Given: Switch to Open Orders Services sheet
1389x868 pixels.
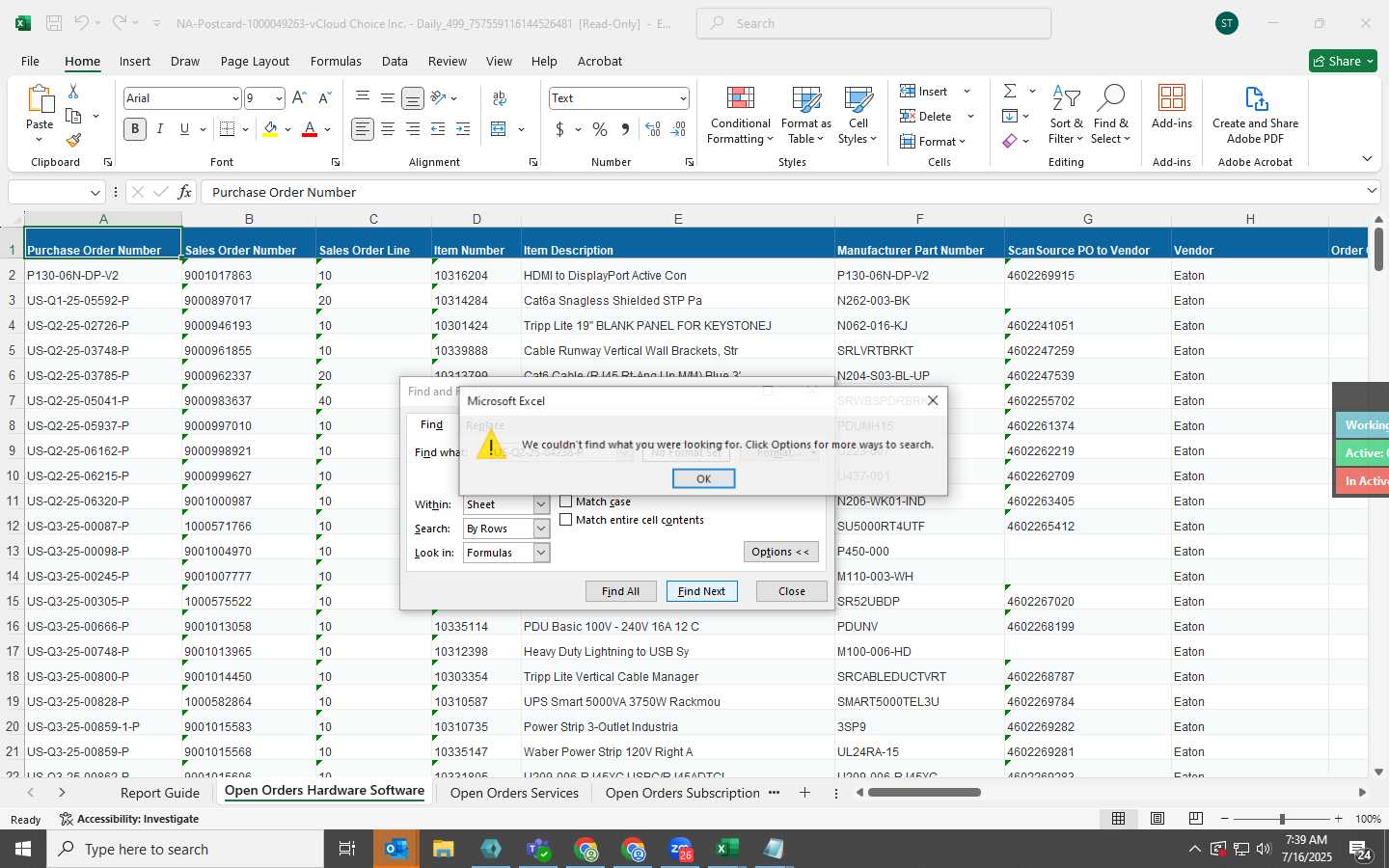Looking at the screenshot, I should tap(514, 793).
